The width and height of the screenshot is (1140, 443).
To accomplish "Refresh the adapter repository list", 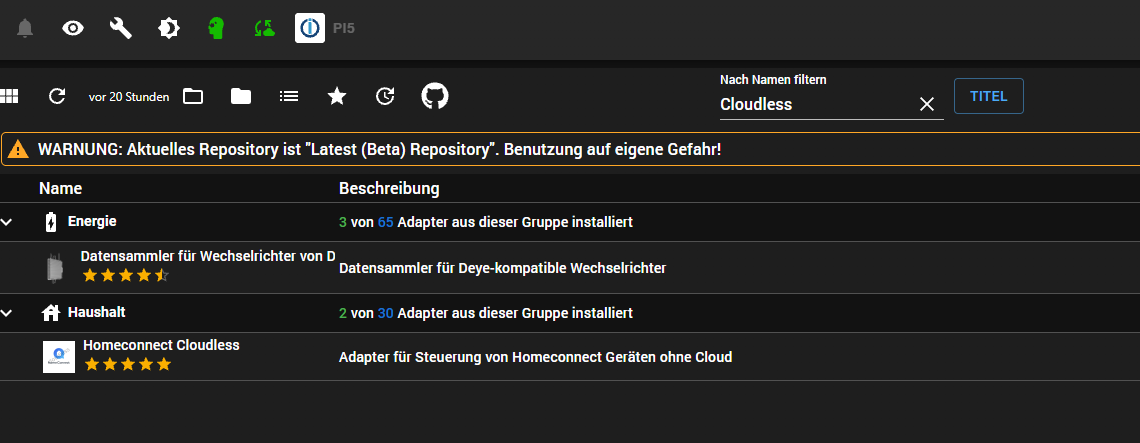I will click(57, 96).
